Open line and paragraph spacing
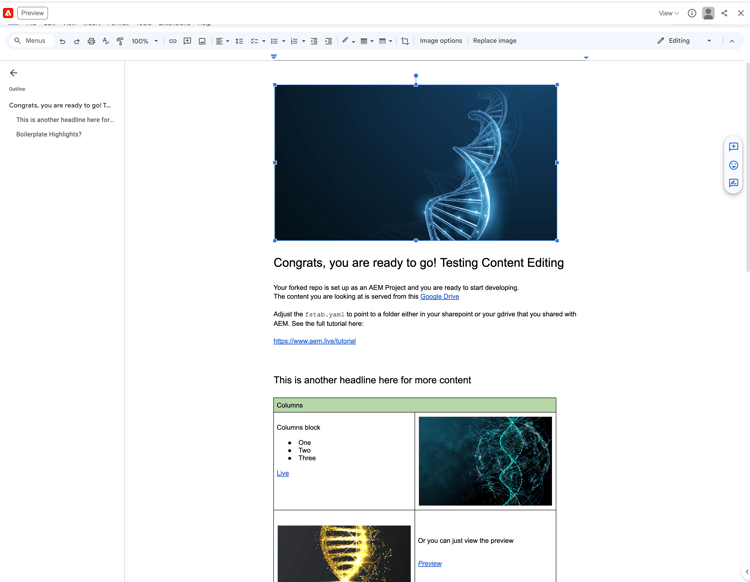Screen dimensions: 750x582 tap(240, 41)
